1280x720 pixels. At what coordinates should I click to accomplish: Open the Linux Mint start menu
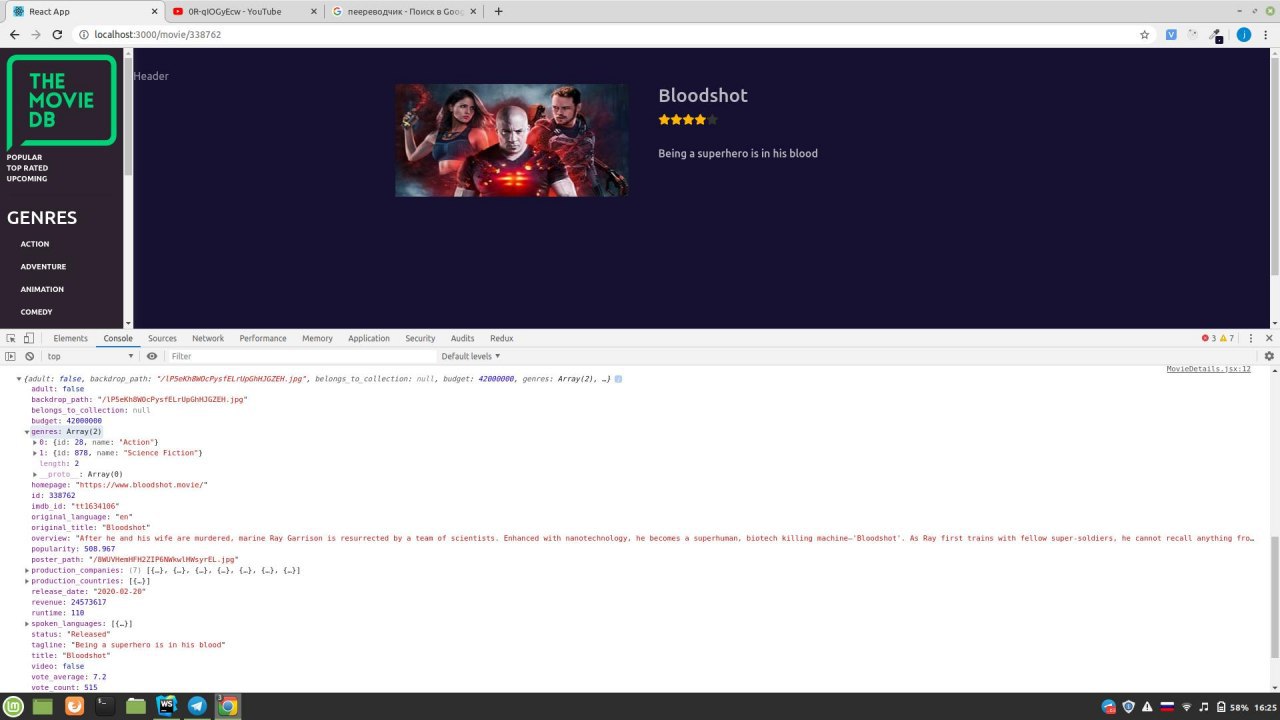point(13,706)
